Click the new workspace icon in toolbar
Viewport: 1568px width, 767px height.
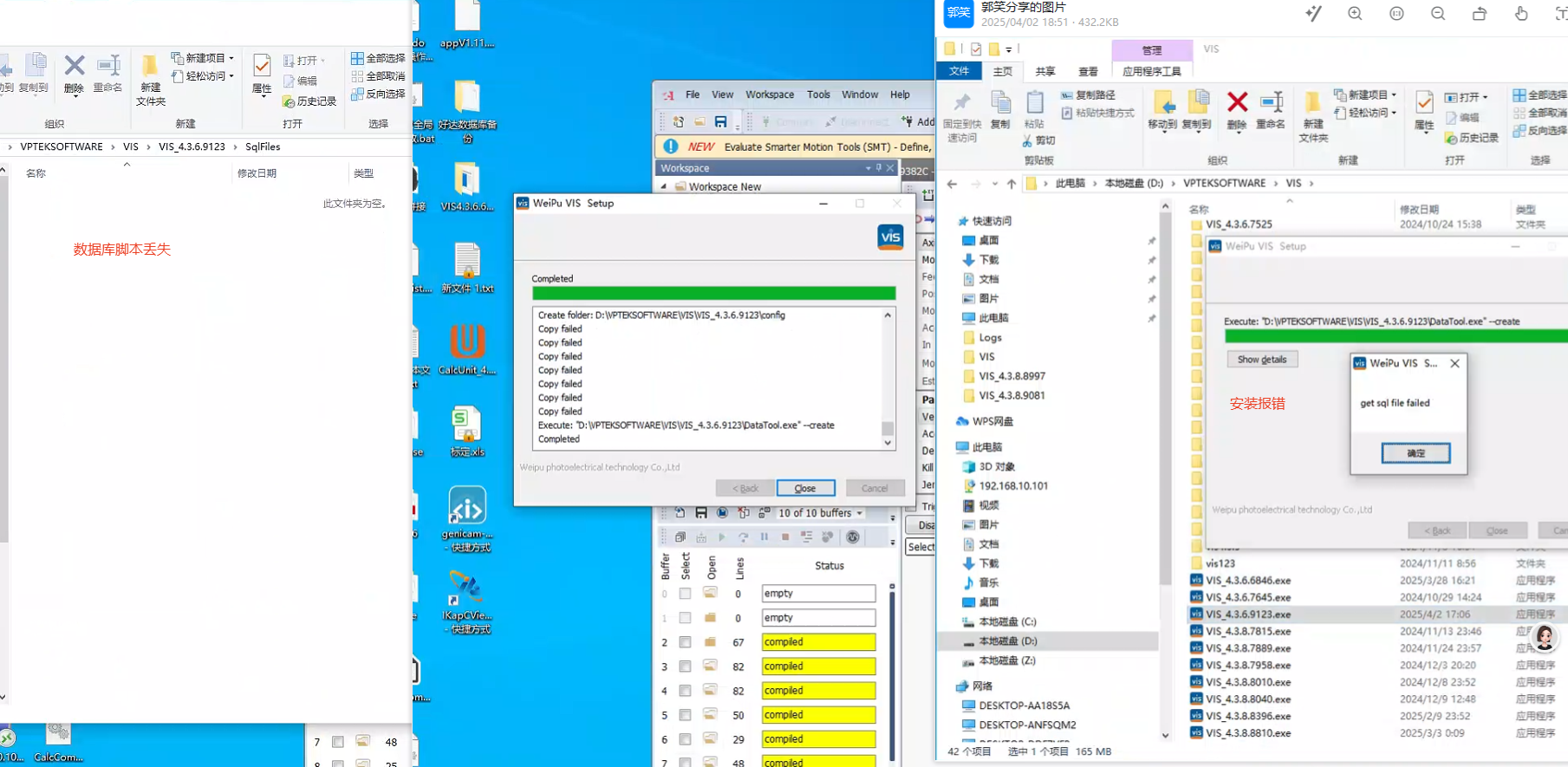[x=679, y=122]
